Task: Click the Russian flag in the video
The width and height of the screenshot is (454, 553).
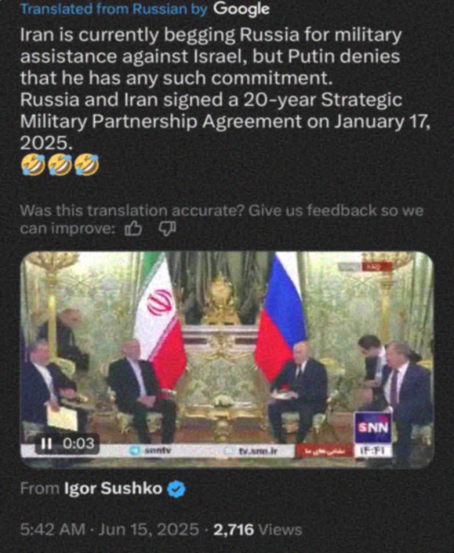Action: pyautogui.click(x=280, y=317)
